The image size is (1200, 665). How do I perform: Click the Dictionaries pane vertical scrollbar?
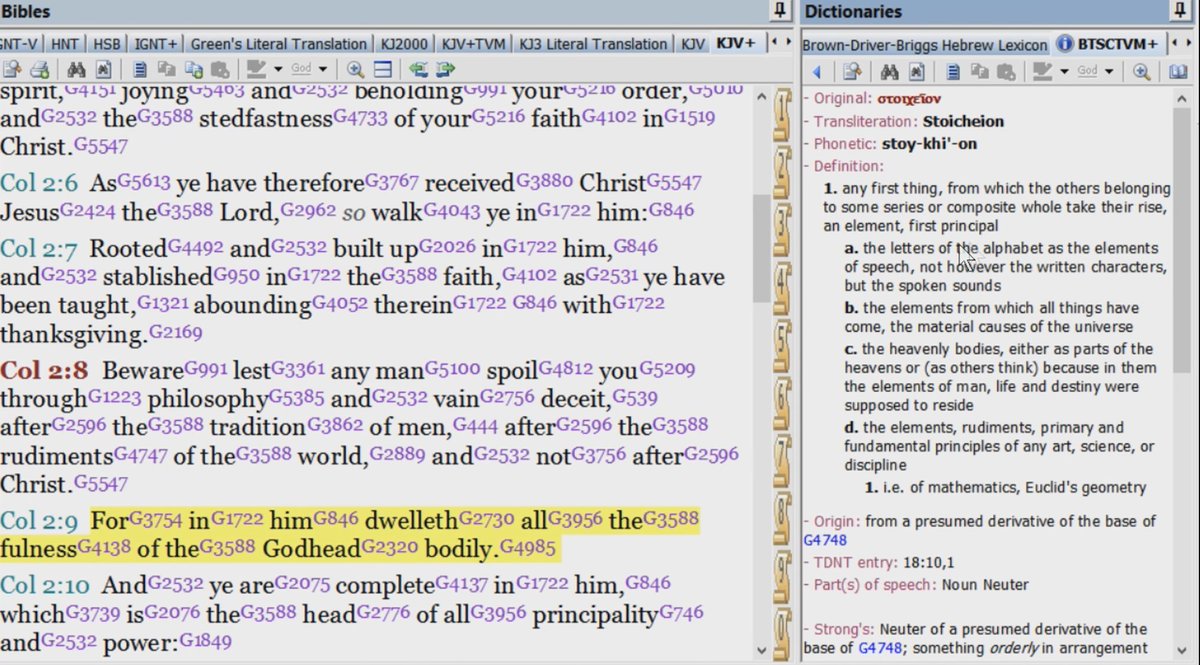1181,375
